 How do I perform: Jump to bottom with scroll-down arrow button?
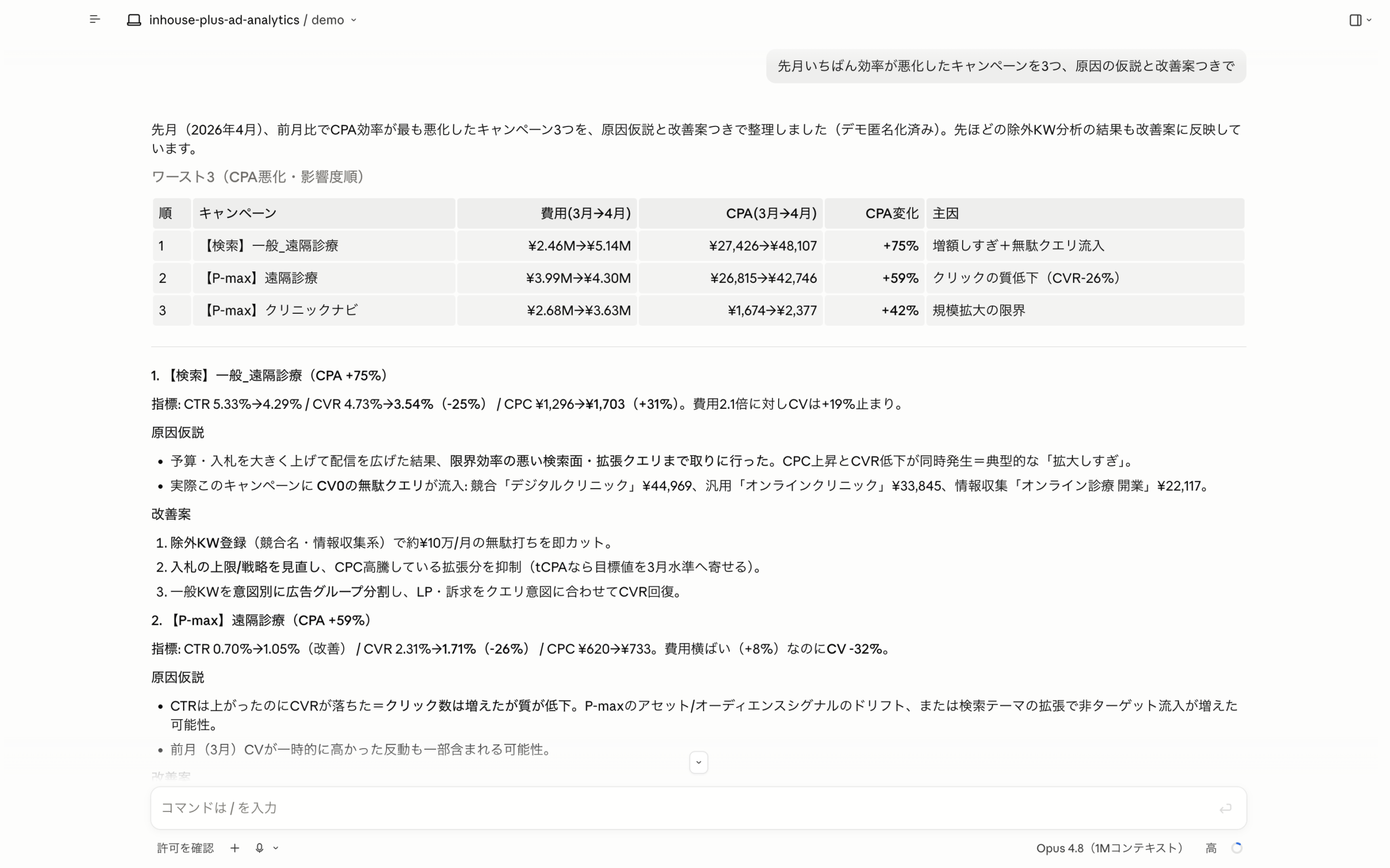698,762
